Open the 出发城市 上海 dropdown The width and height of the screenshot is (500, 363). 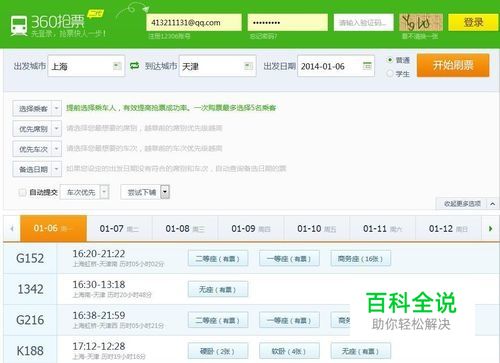coord(86,66)
